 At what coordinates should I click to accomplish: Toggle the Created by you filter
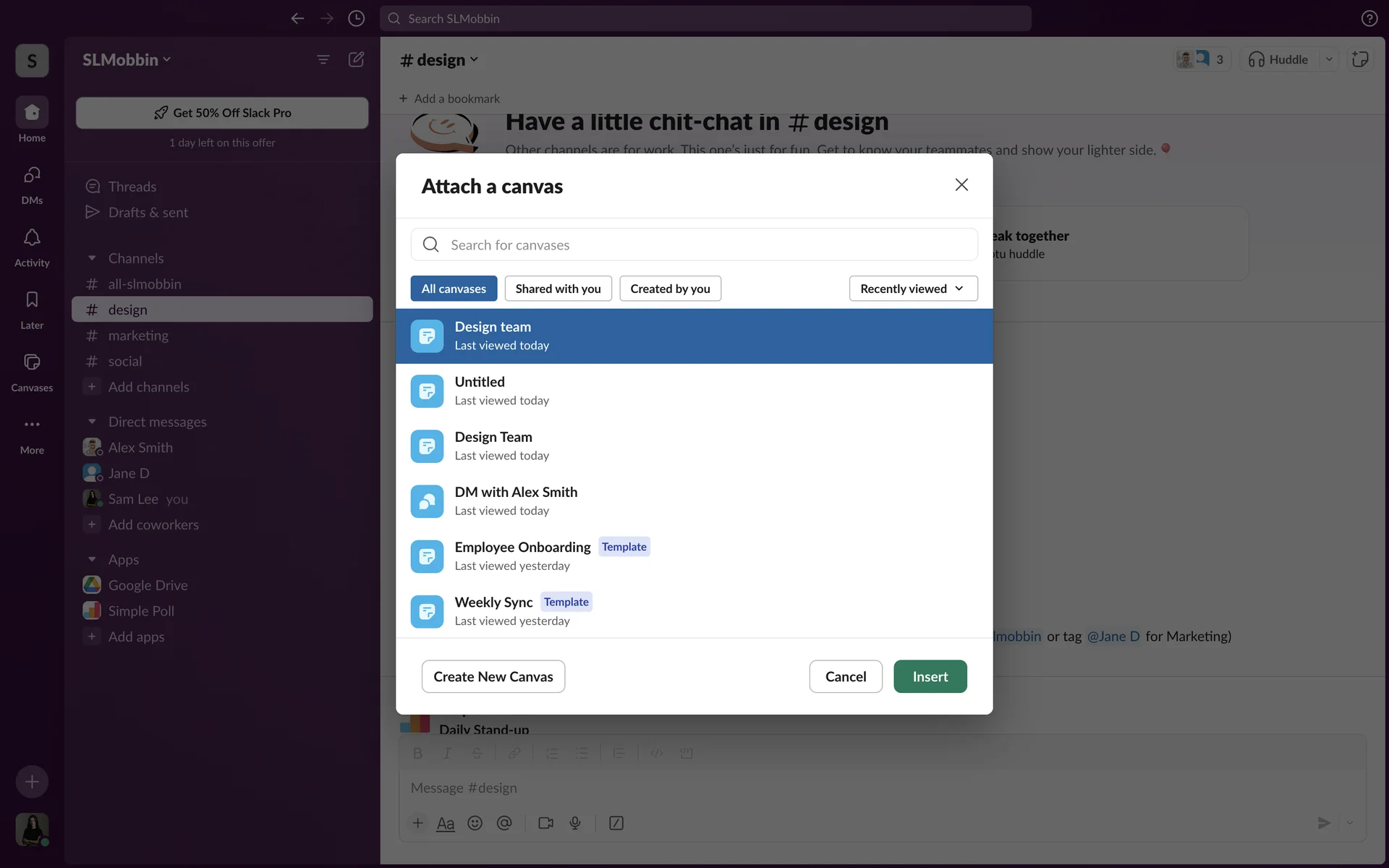(x=670, y=289)
